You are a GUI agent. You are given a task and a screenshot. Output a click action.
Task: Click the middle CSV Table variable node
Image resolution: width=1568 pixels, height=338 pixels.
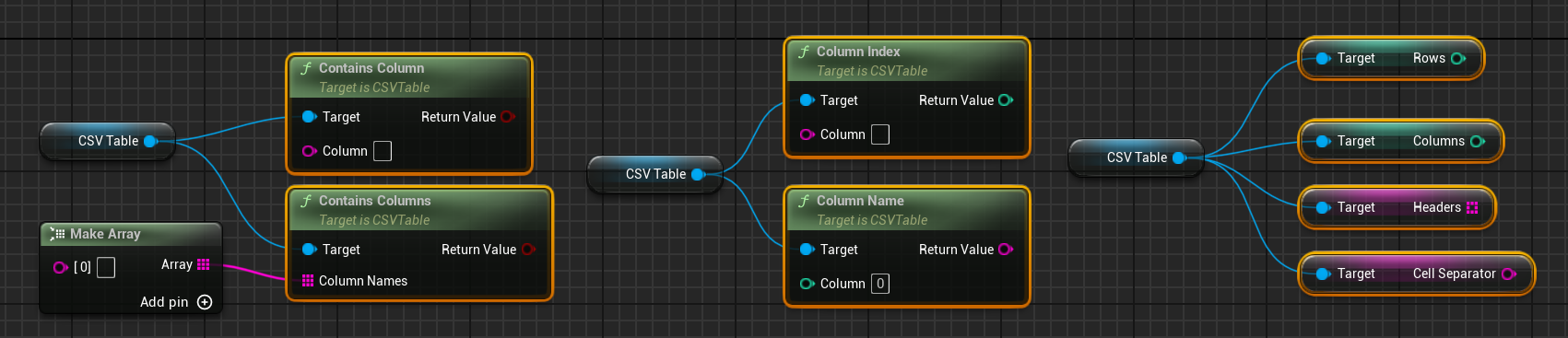(655, 174)
